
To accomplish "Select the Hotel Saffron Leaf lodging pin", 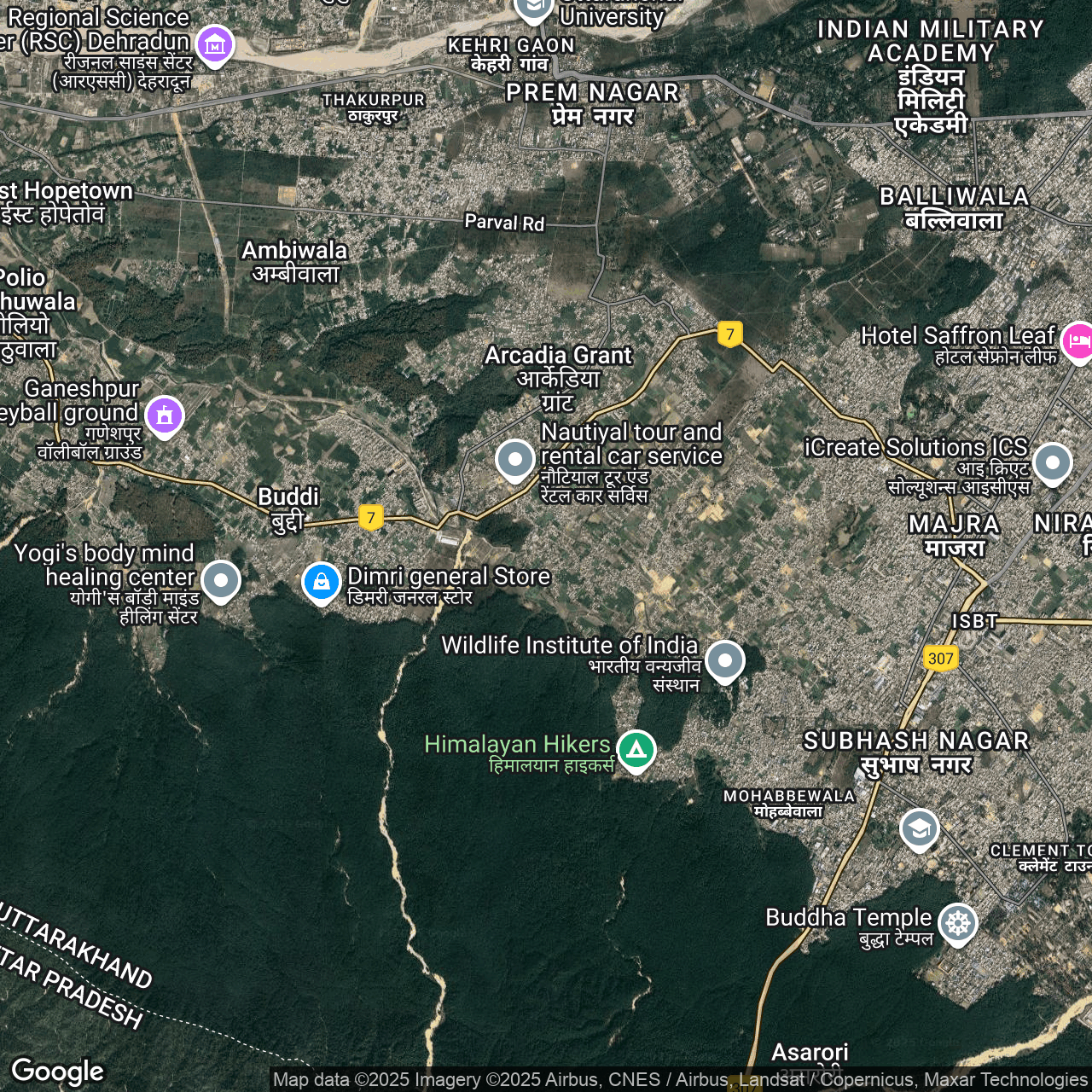I will [1078, 340].
